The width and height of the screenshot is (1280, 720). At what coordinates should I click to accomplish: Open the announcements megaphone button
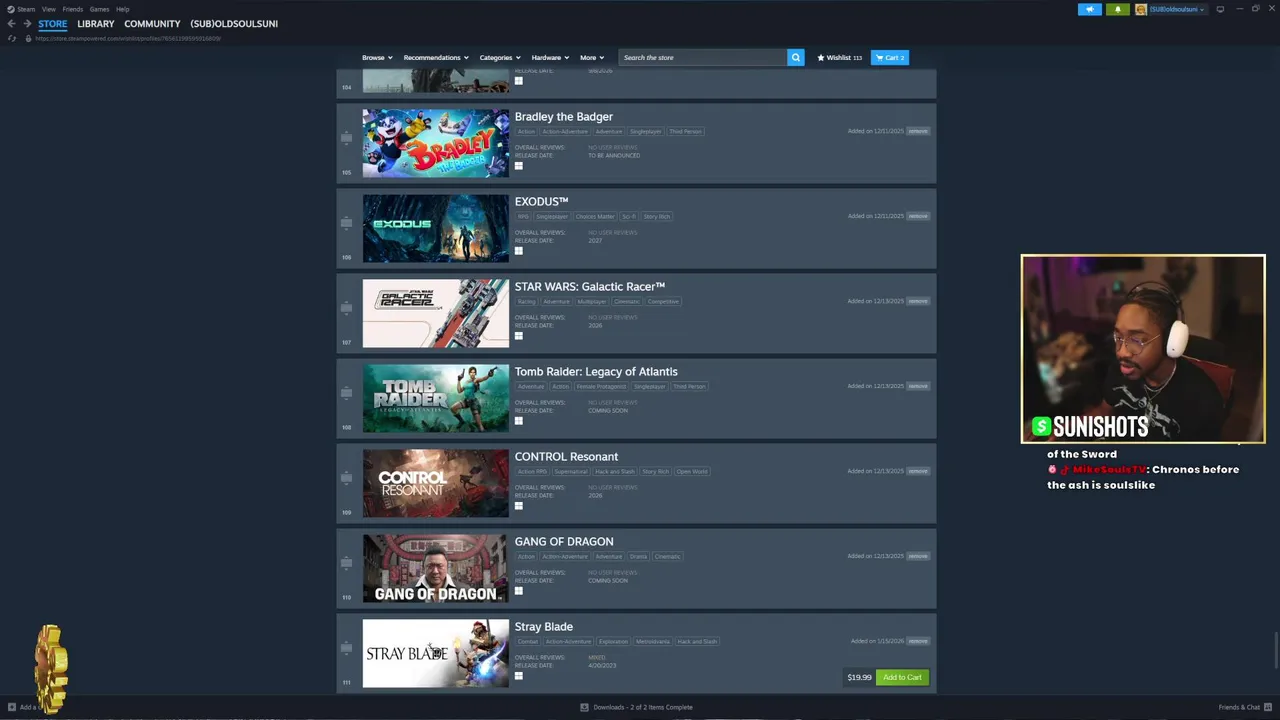[x=1089, y=9]
